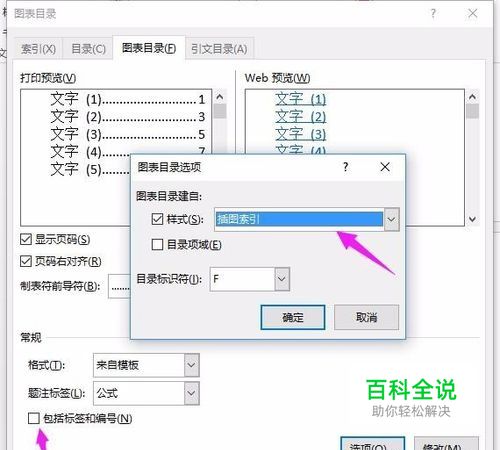Toggle the 样式(S) checkbox
This screenshot has width=500, height=450.
(157, 219)
